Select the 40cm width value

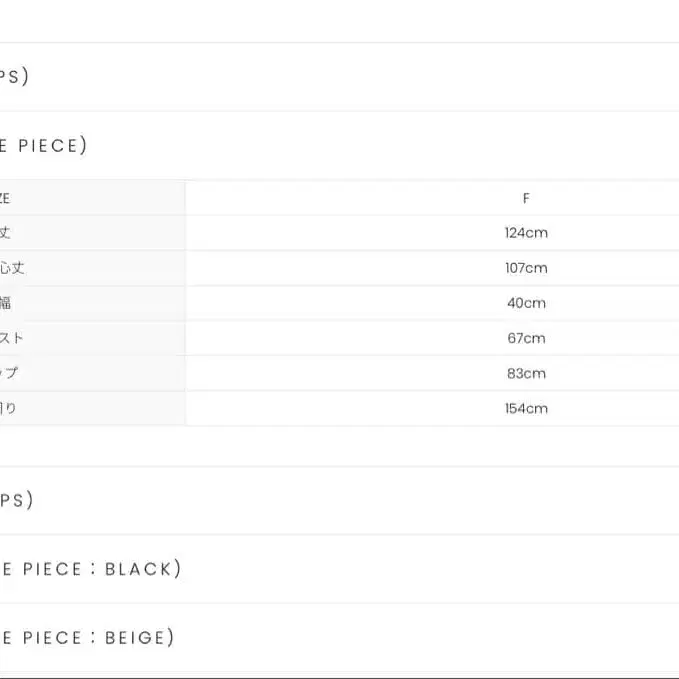(526, 303)
